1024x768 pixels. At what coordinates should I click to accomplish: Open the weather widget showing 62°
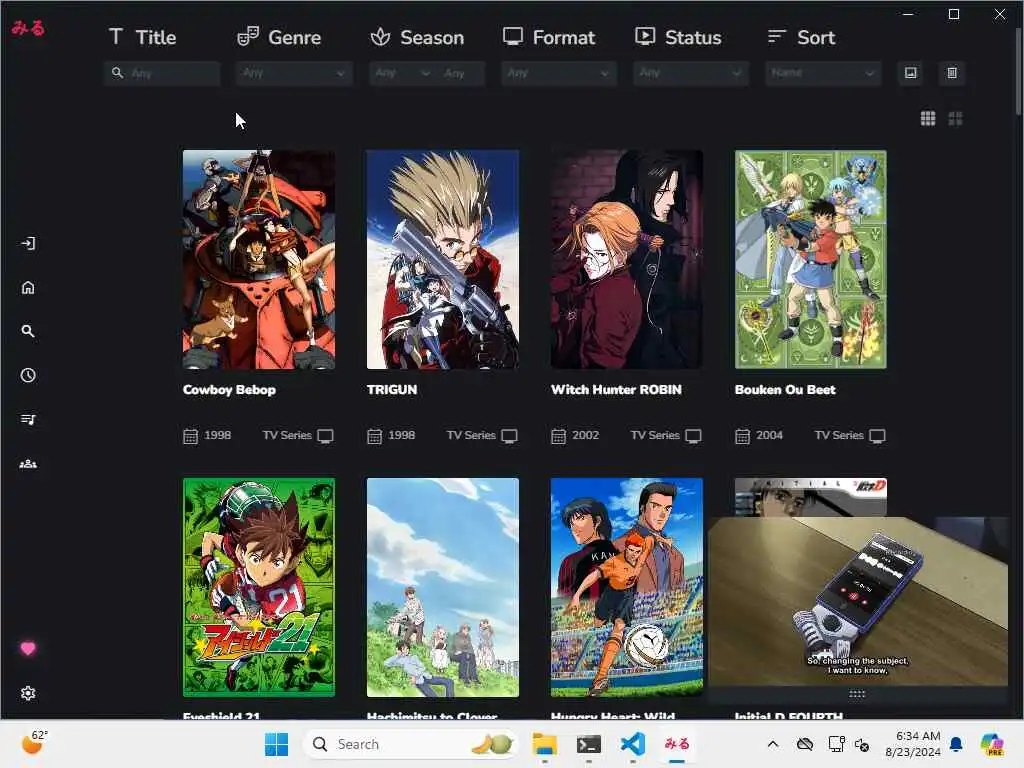[34, 743]
